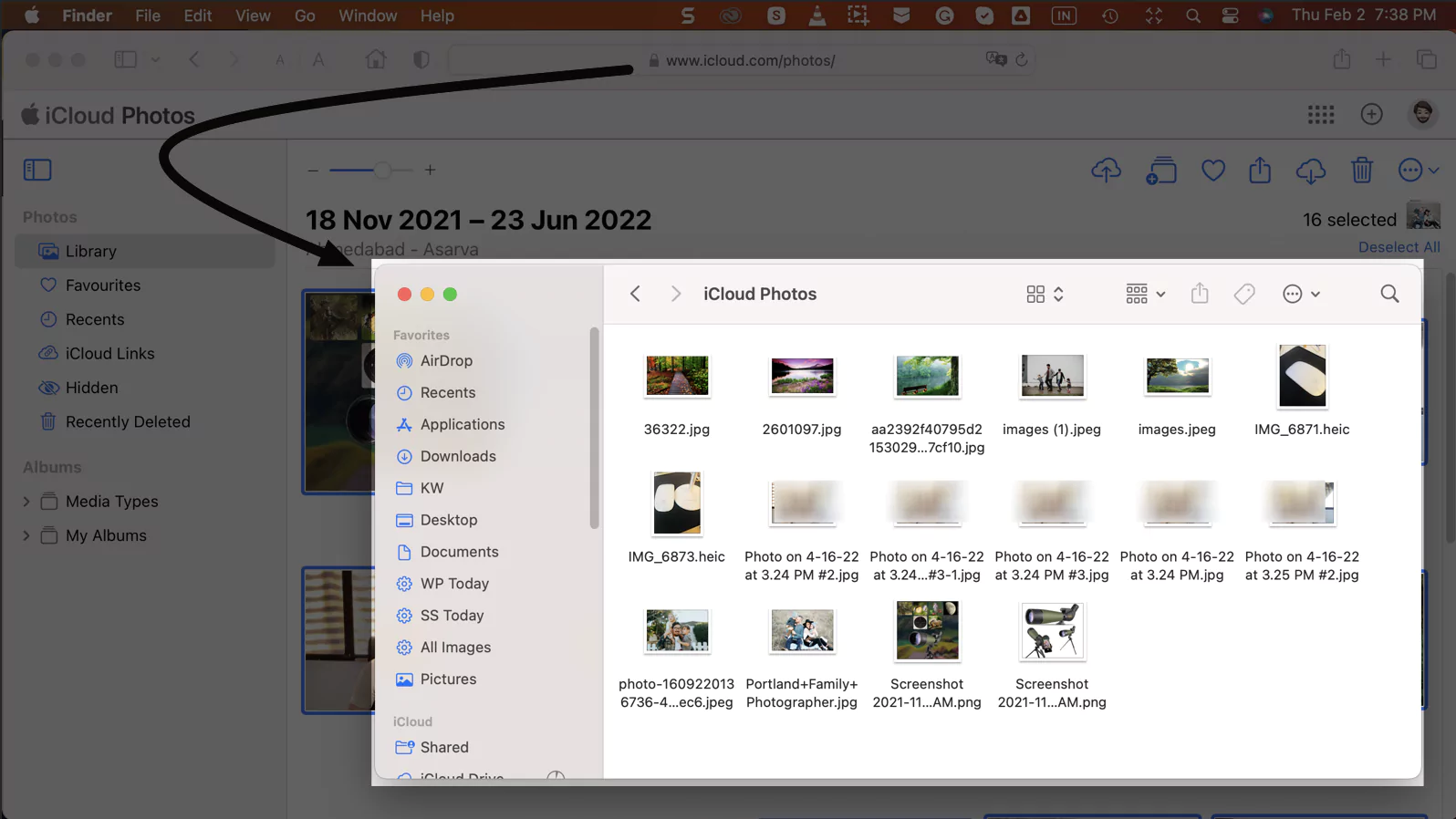Click the Add to Album icon
Image resolution: width=1456 pixels, height=819 pixels.
pyautogui.click(x=1160, y=171)
